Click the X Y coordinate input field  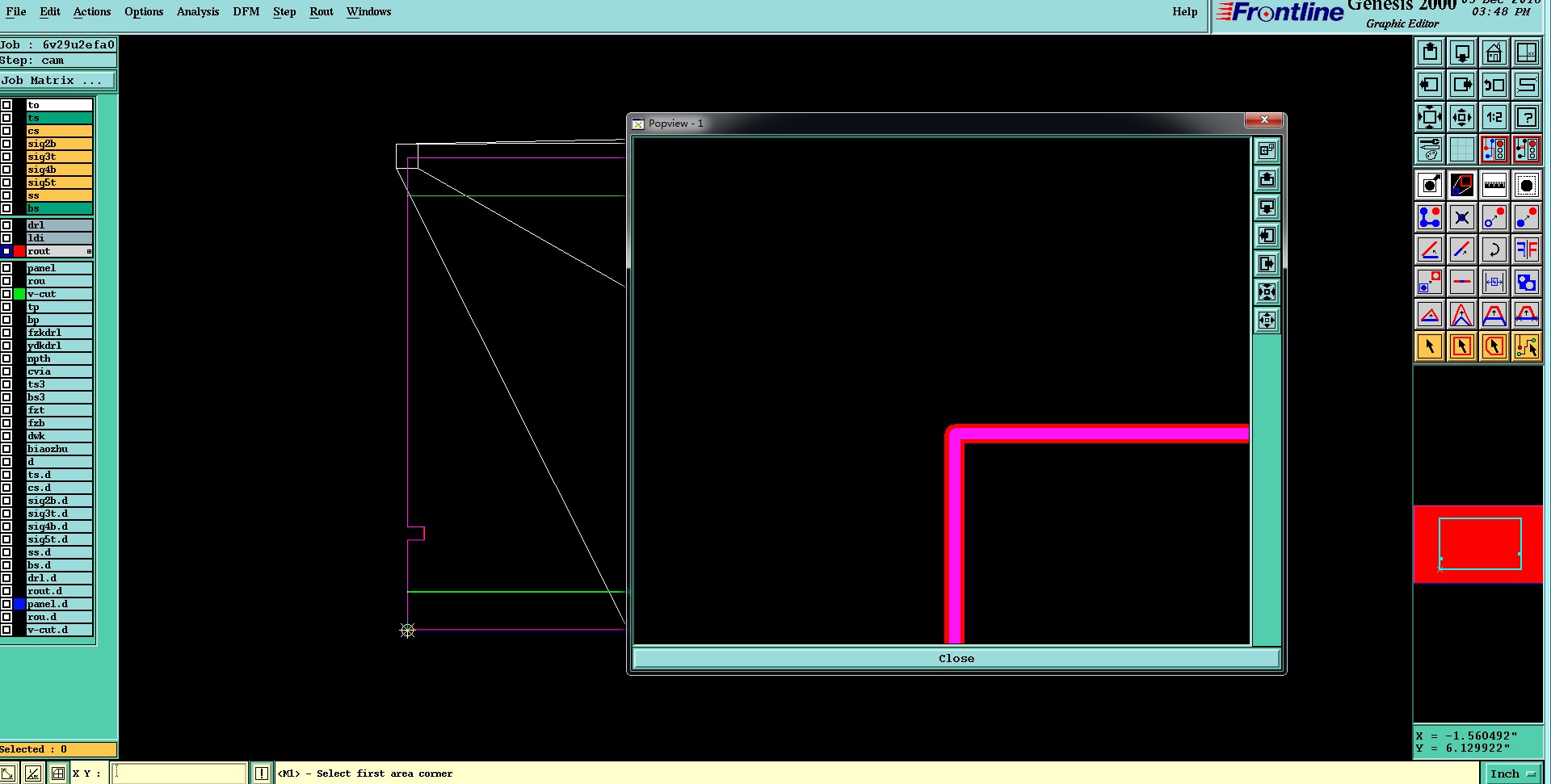(x=179, y=774)
